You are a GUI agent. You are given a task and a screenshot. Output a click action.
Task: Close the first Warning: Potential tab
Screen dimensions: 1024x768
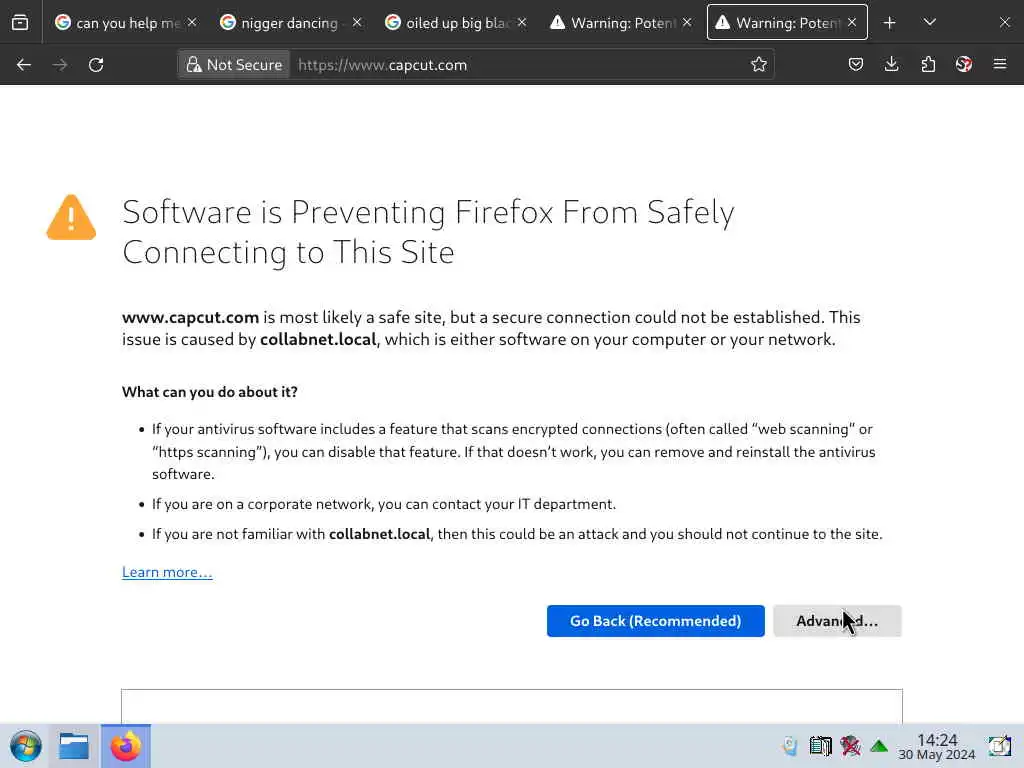click(687, 23)
